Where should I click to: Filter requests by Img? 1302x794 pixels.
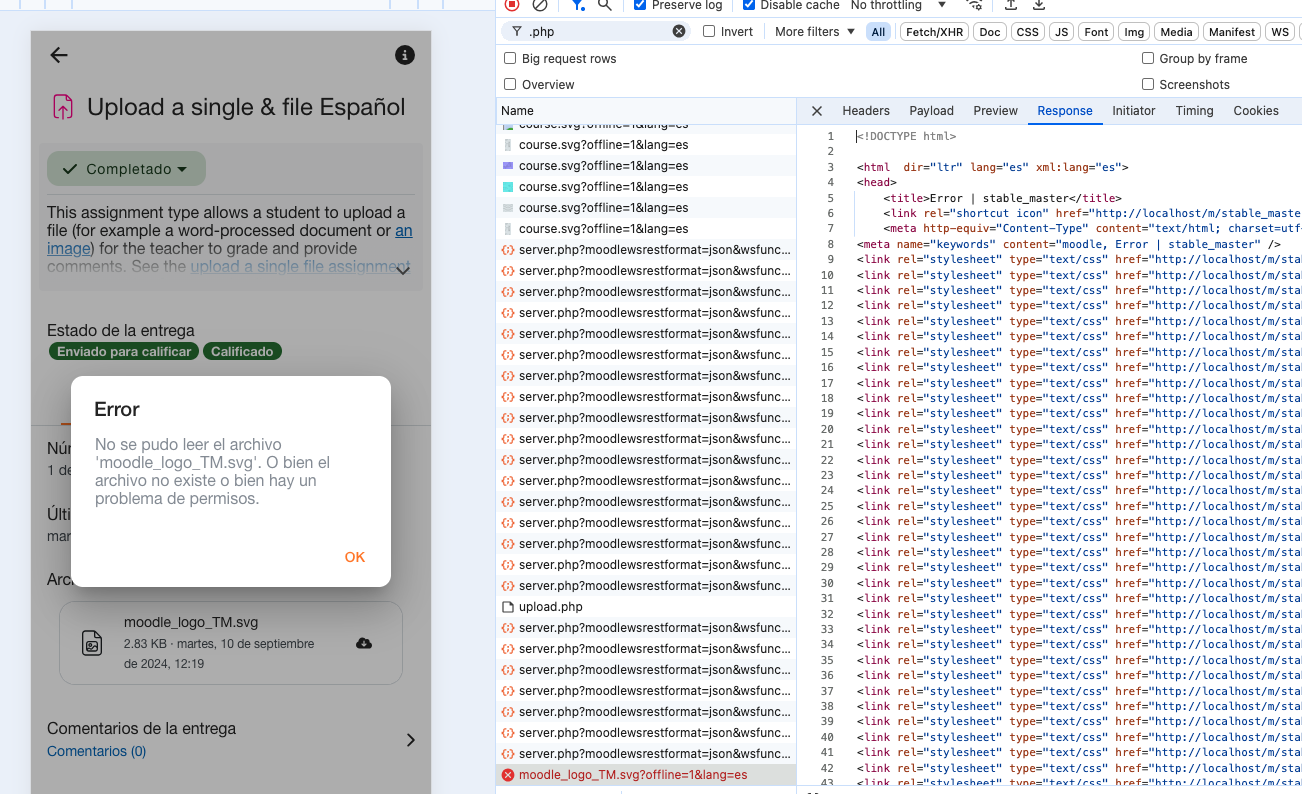pos(1134,32)
